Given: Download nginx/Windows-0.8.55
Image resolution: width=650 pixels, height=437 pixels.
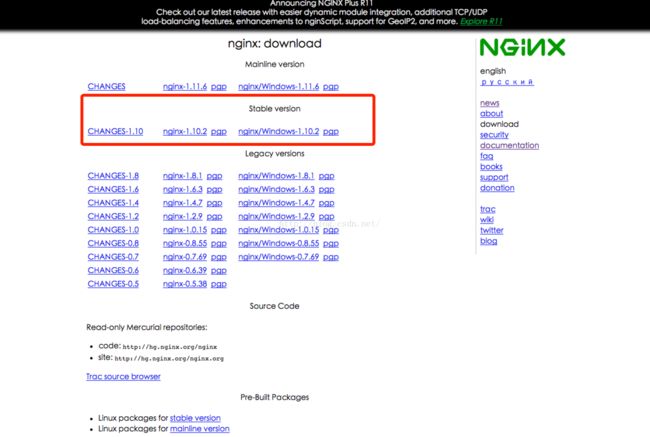Looking at the screenshot, I should click(x=279, y=243).
